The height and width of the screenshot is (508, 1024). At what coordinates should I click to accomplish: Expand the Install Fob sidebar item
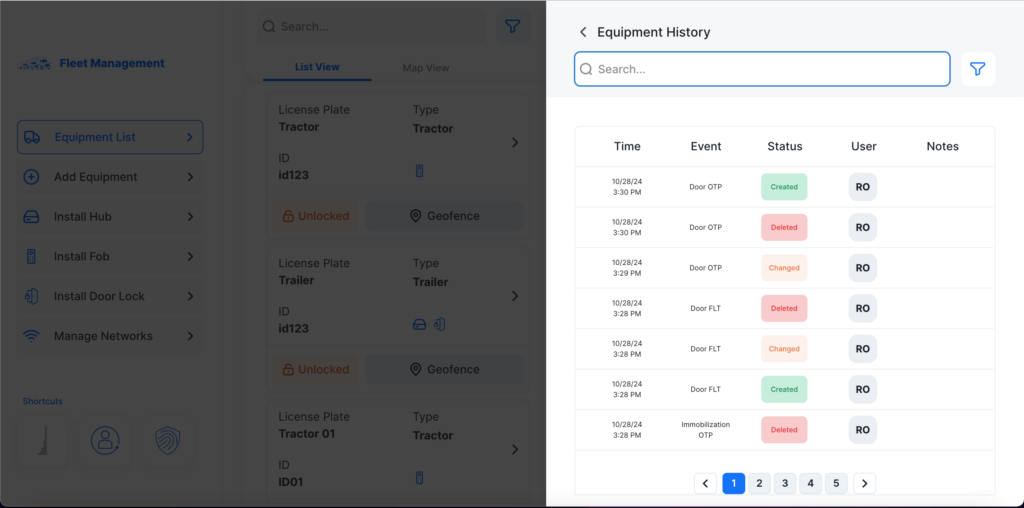(x=110, y=257)
